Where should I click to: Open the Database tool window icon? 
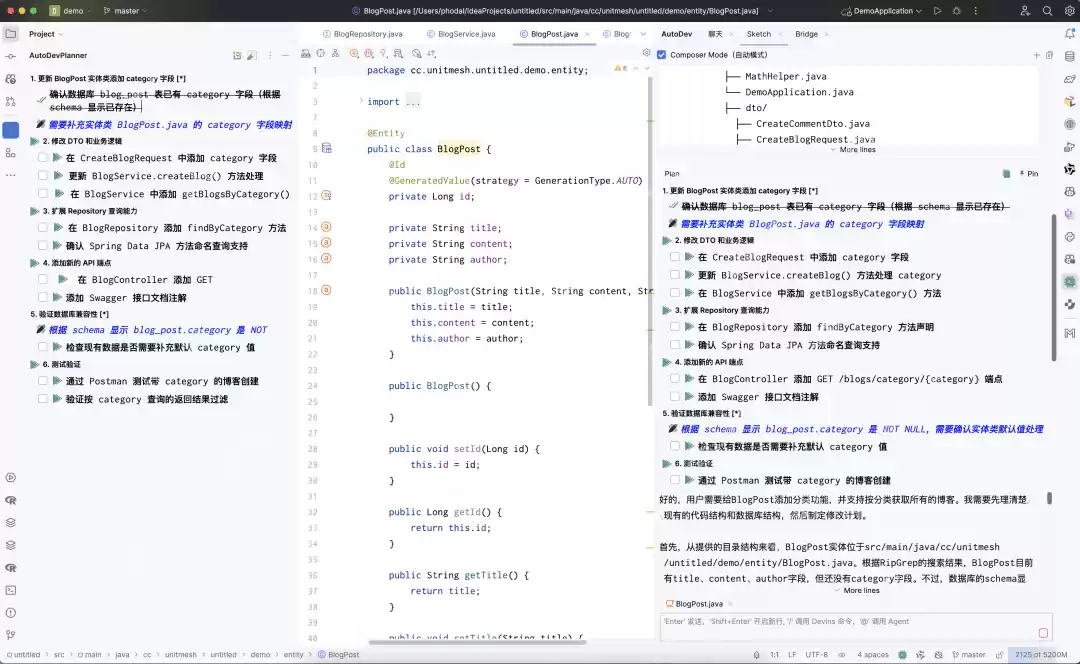[x=1069, y=55]
